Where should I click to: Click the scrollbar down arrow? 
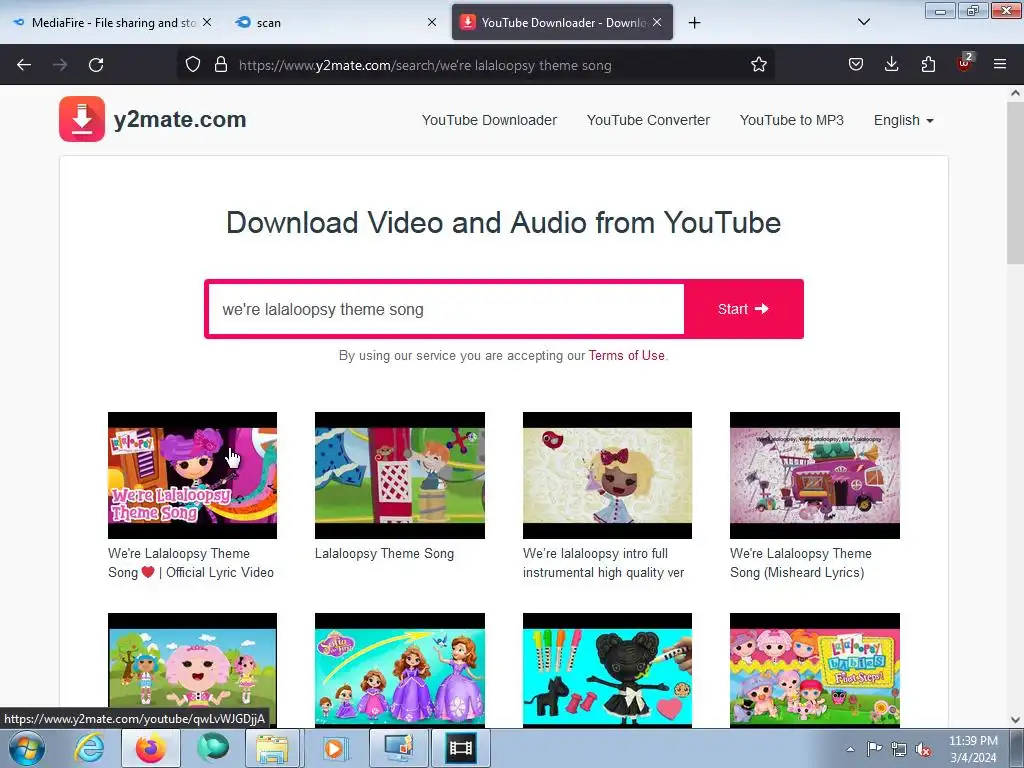[1015, 720]
